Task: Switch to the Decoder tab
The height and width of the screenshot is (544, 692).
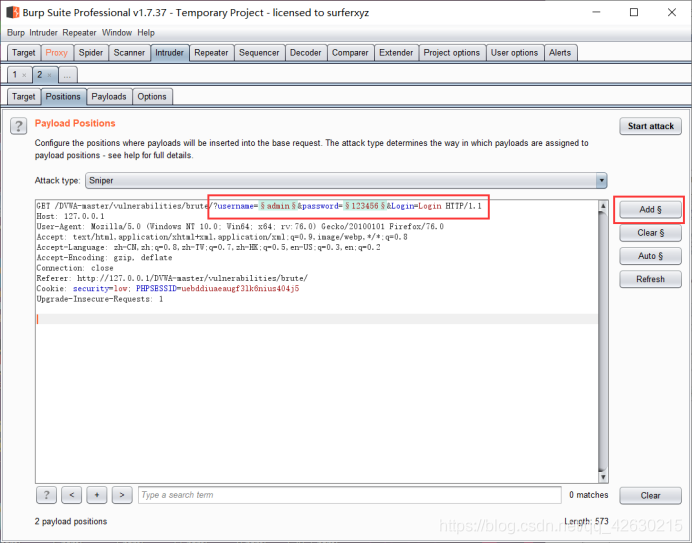Action: tap(305, 53)
